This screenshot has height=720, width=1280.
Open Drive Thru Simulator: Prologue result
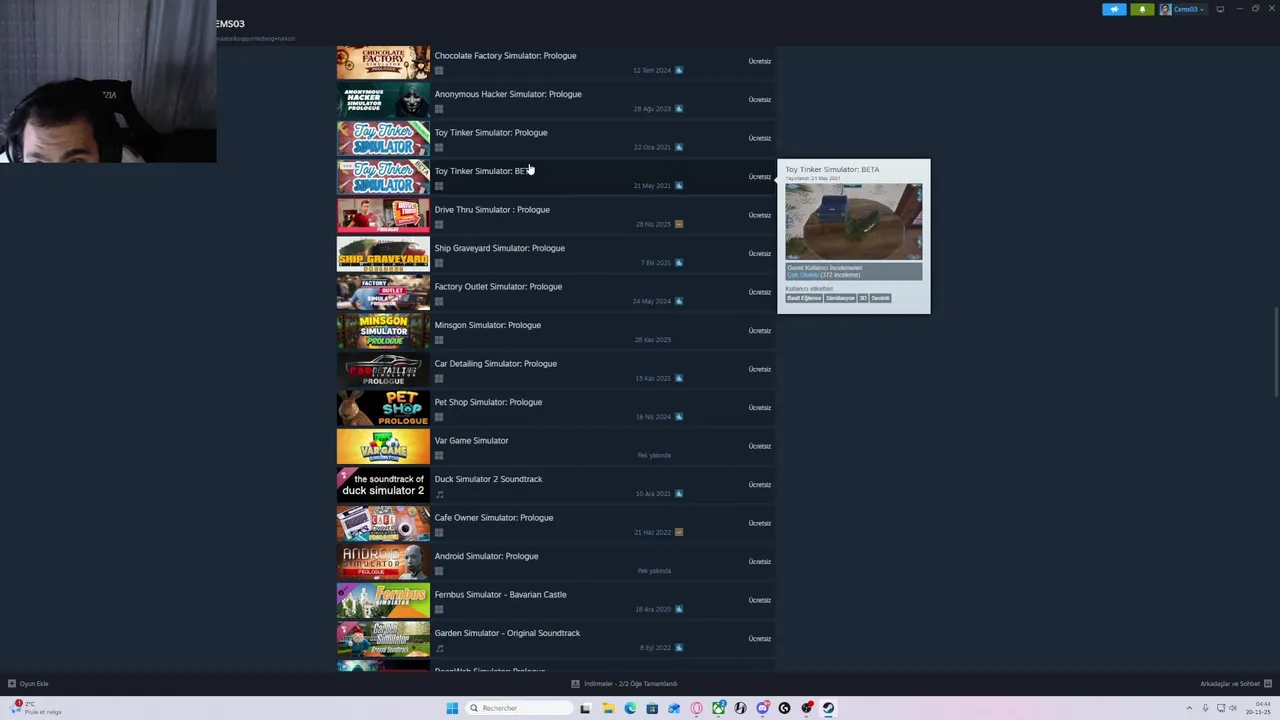555,216
